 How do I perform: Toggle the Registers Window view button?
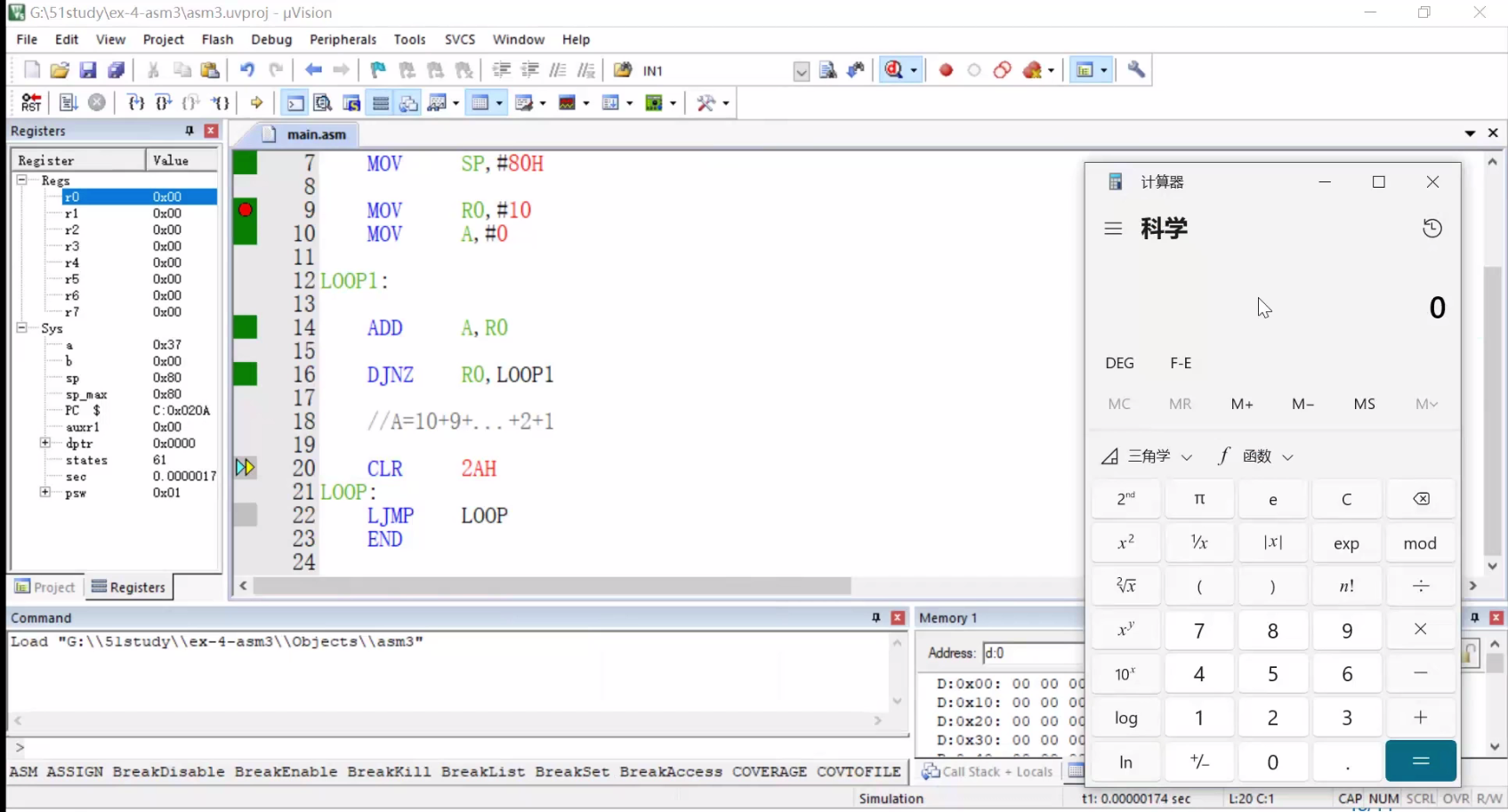point(380,103)
